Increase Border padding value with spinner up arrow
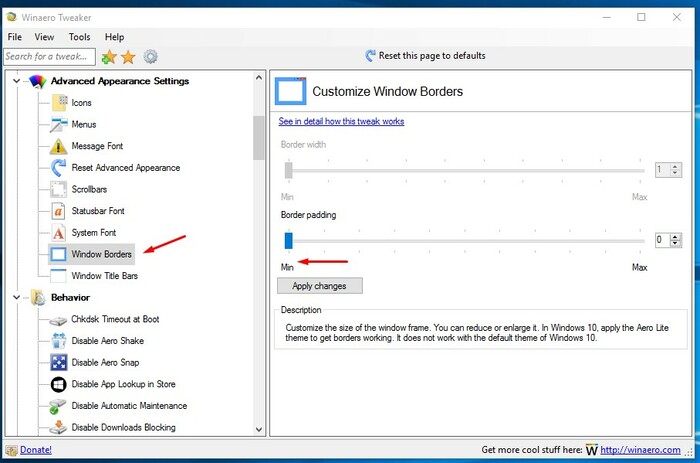 675,237
